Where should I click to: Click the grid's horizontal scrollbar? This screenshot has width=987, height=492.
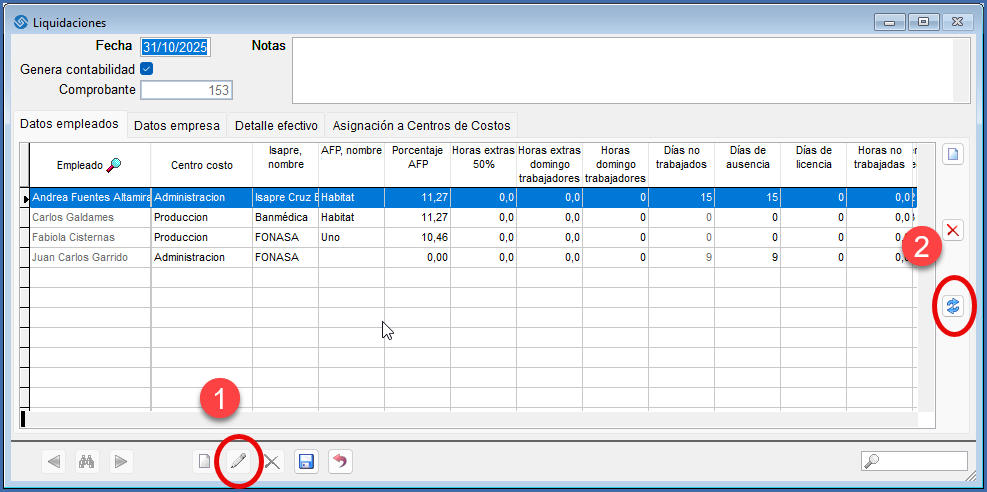click(469, 419)
